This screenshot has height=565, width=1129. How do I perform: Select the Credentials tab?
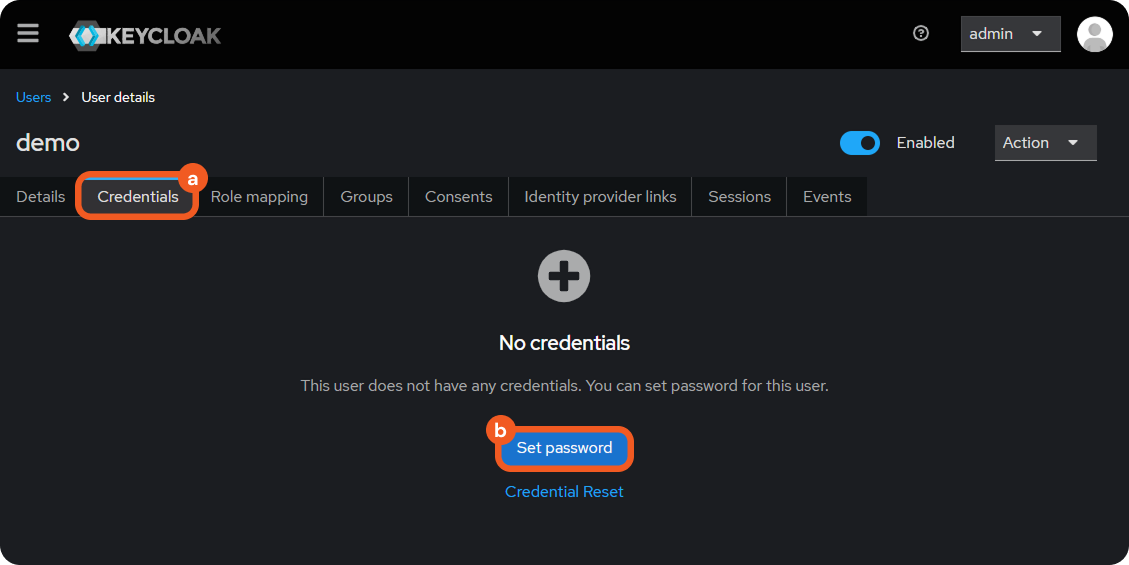138,197
